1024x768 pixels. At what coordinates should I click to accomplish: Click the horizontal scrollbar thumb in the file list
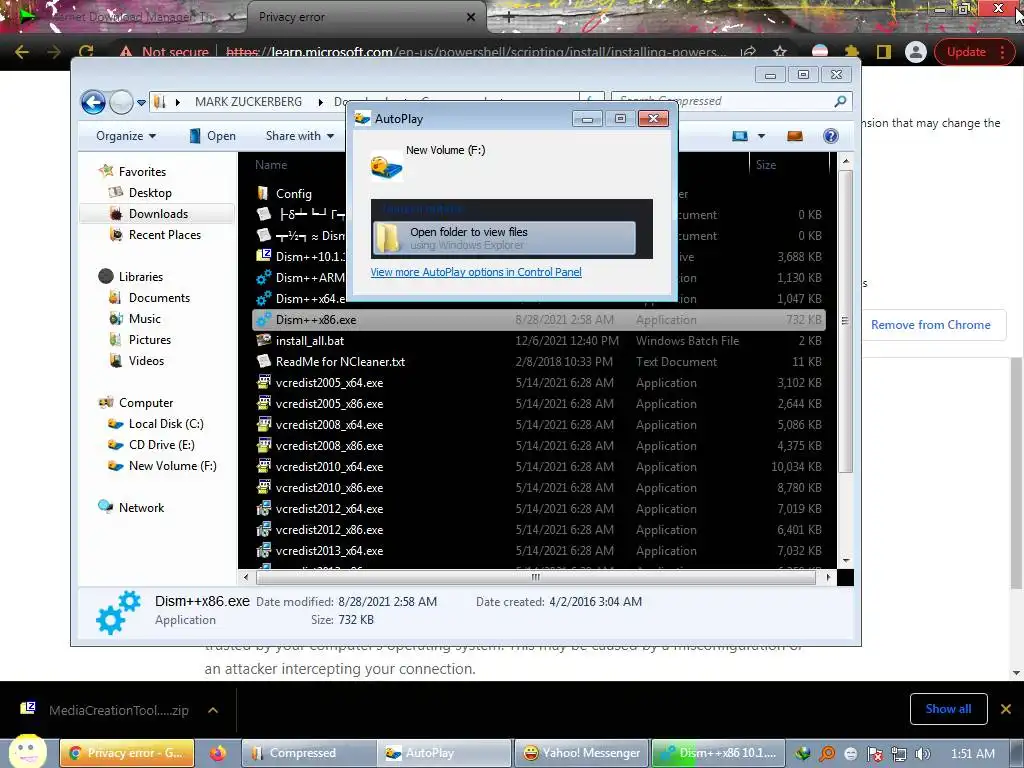click(536, 577)
